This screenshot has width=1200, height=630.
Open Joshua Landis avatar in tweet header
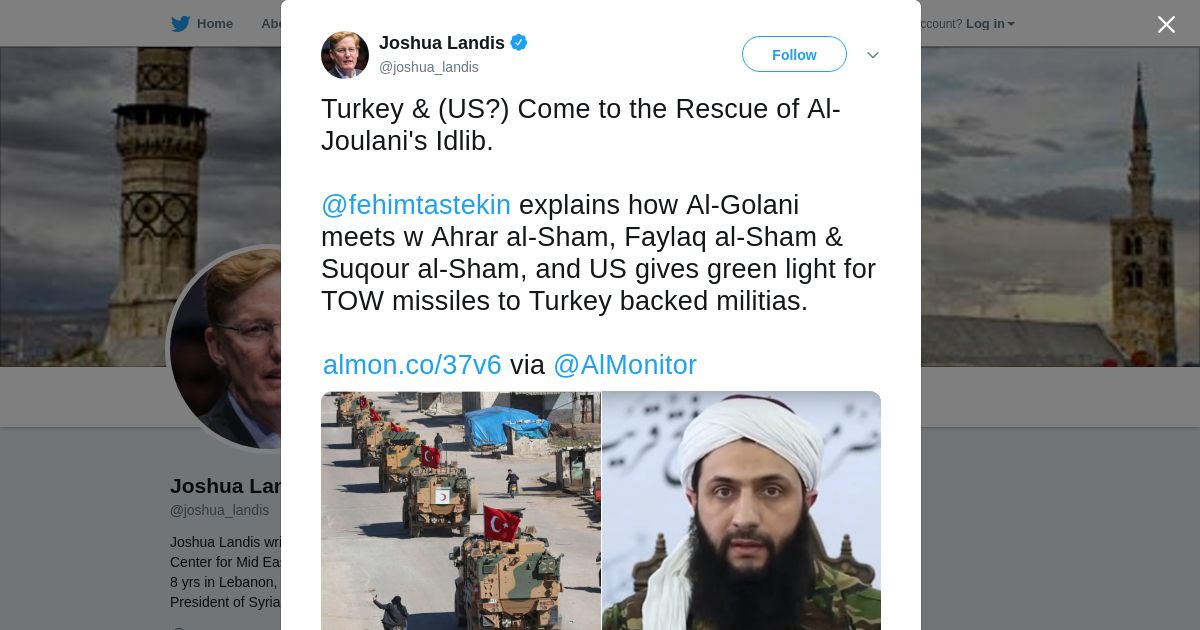coord(345,55)
